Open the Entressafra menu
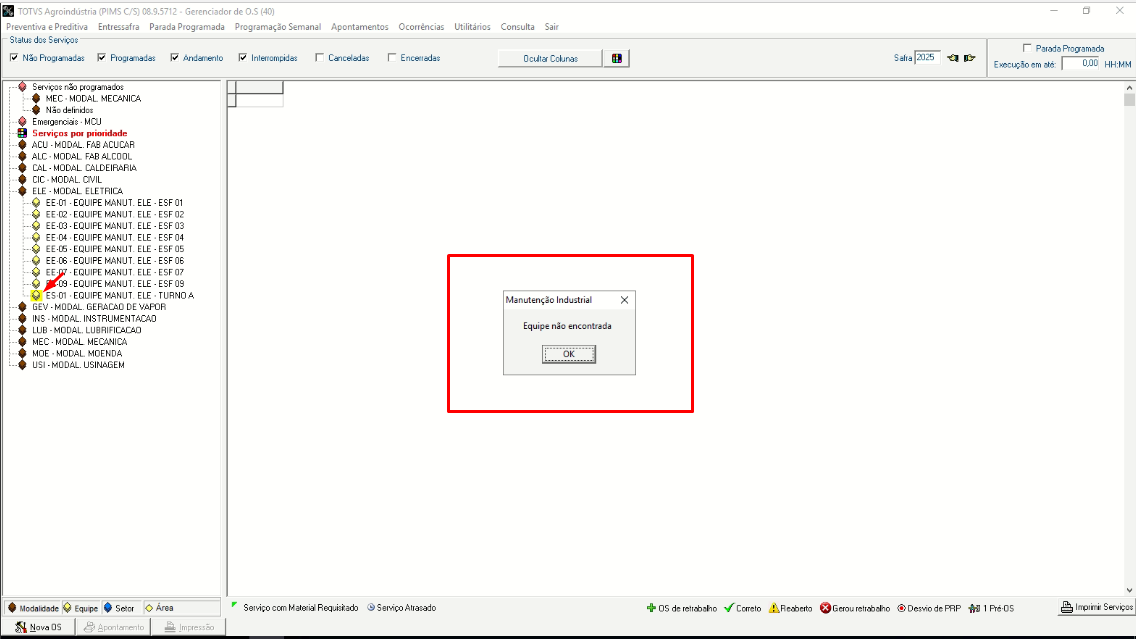Screen dimensions: 1136x639 tap(119, 27)
